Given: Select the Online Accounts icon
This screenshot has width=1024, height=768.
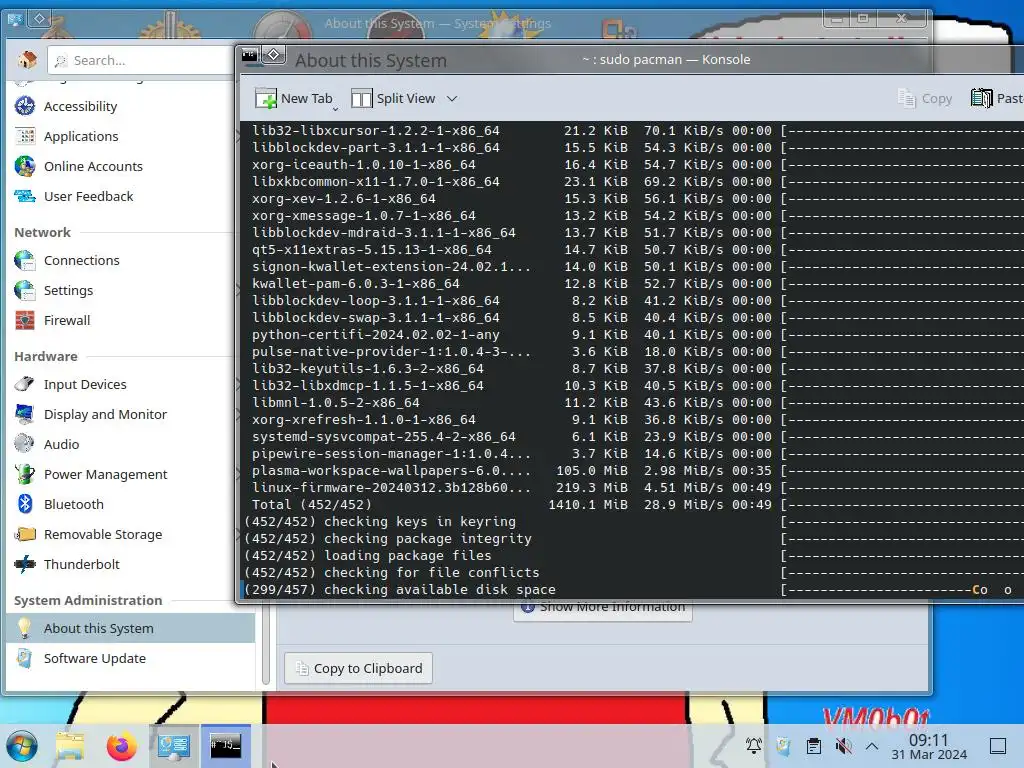Looking at the screenshot, I should coord(25,166).
